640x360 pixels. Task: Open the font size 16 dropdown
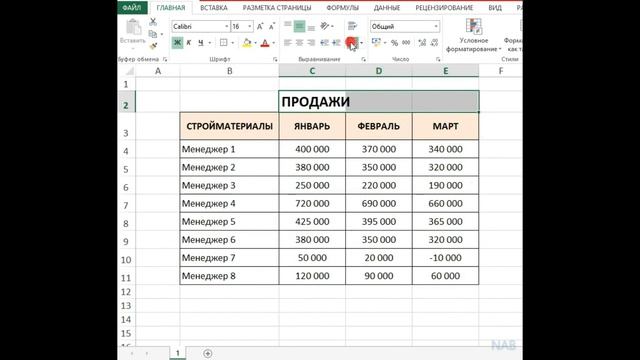click(x=250, y=27)
